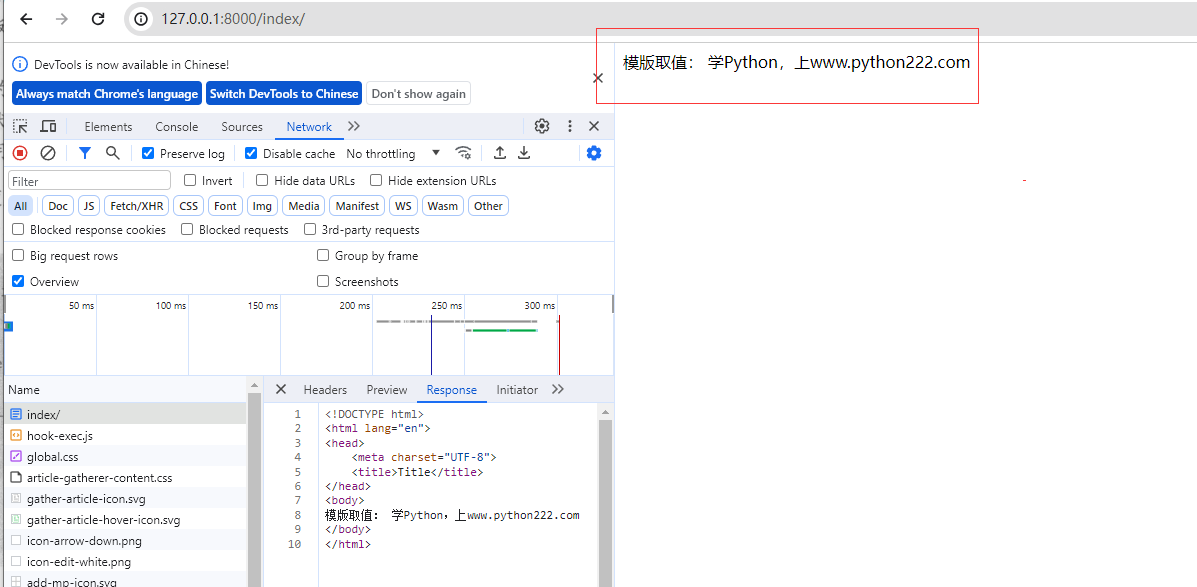The height and width of the screenshot is (587, 1197).
Task: Click Always match Chrome's language
Action: pyautogui.click(x=107, y=93)
